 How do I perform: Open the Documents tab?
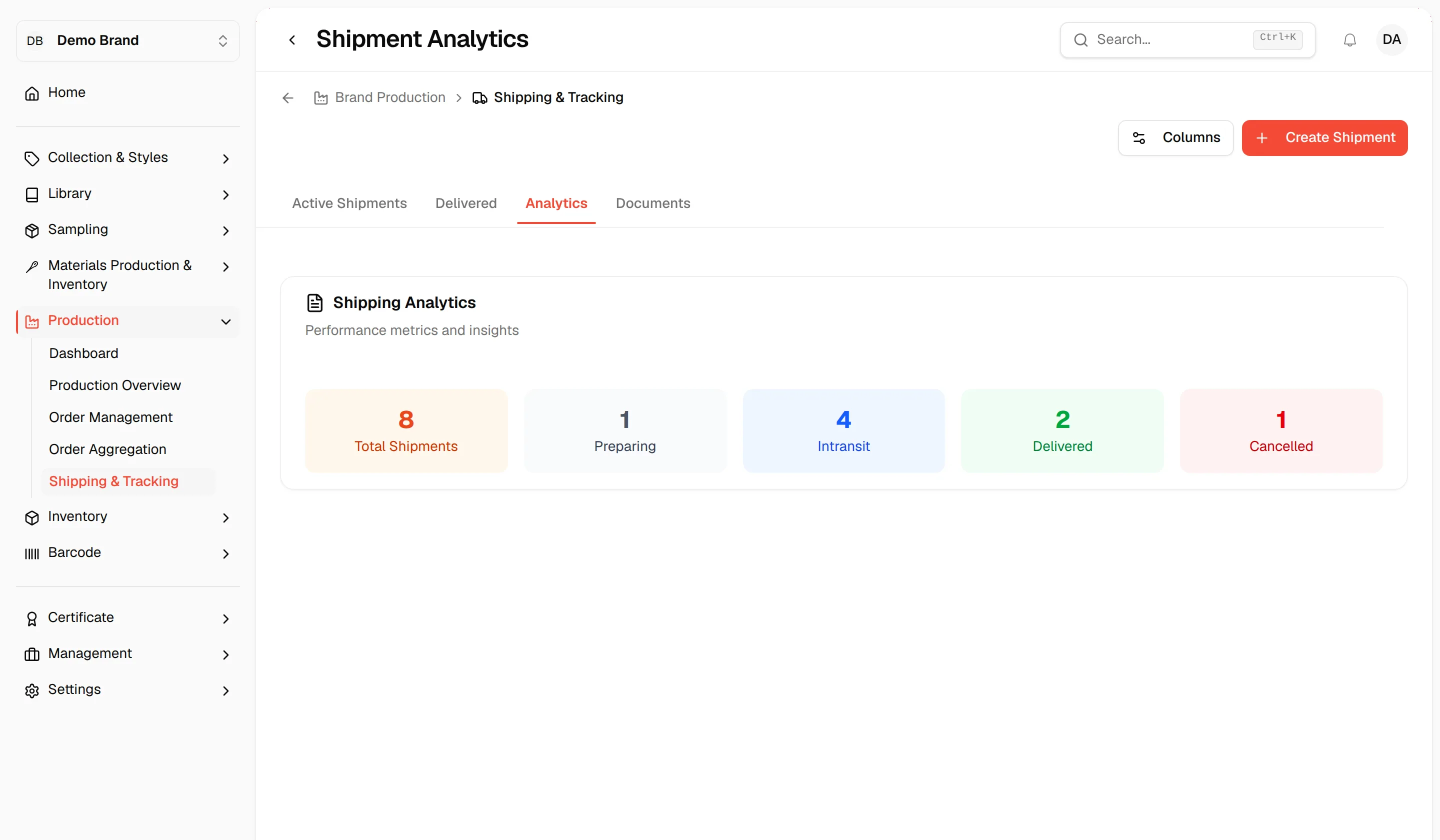[x=652, y=203]
